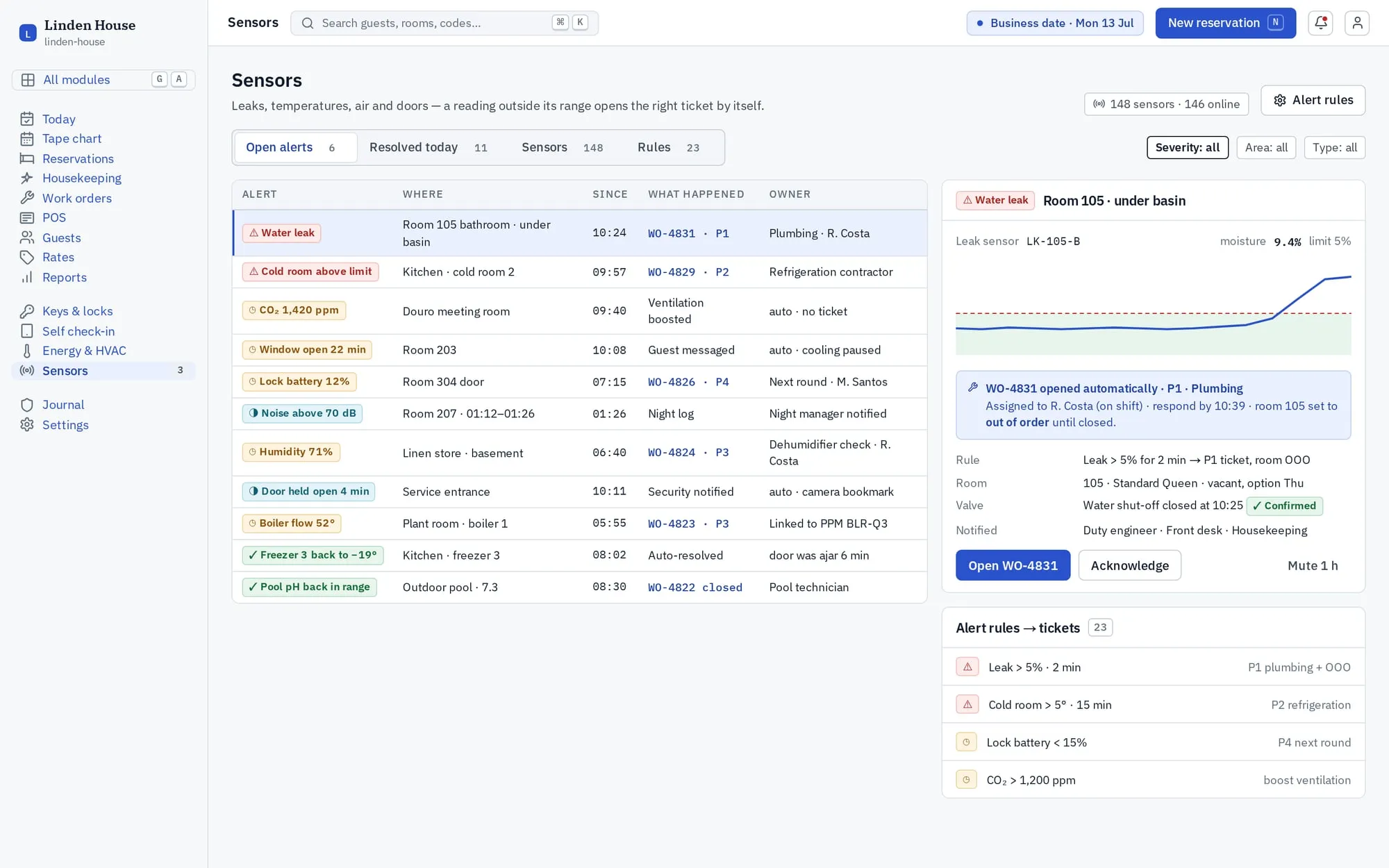The width and height of the screenshot is (1389, 868).
Task: Open the Severity: all filter
Action: tap(1188, 147)
